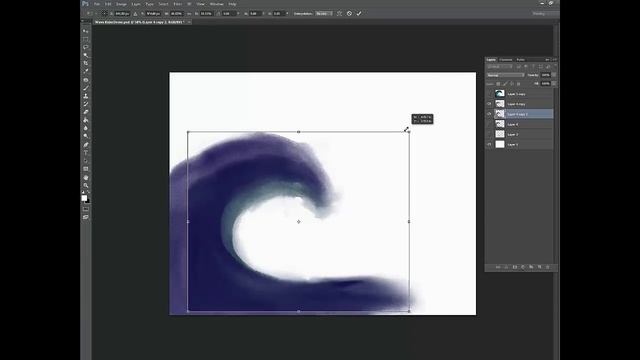The width and height of the screenshot is (640, 360).
Task: Open the Window menu
Action: point(217,4)
